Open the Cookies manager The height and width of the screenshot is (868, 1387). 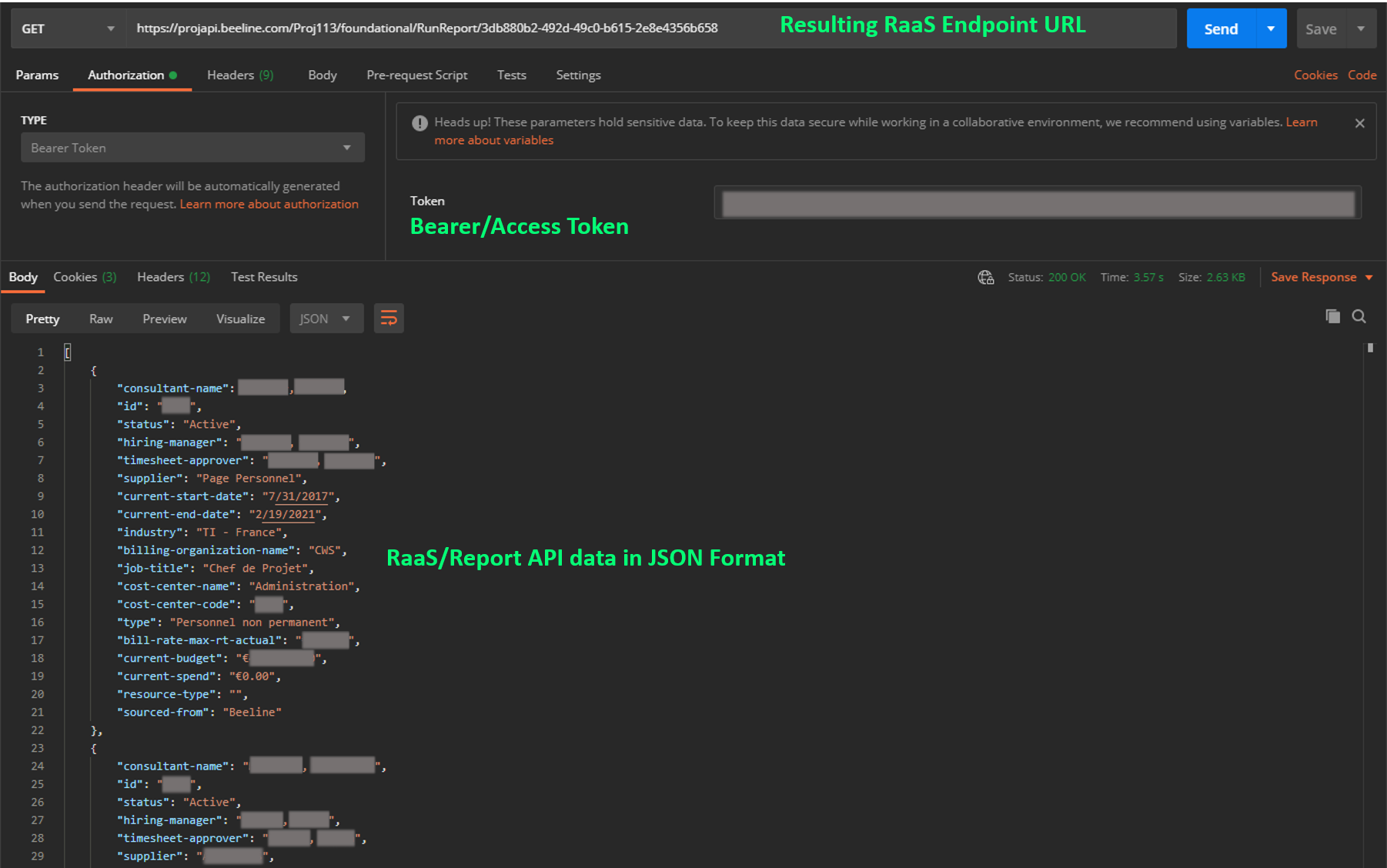(1315, 75)
